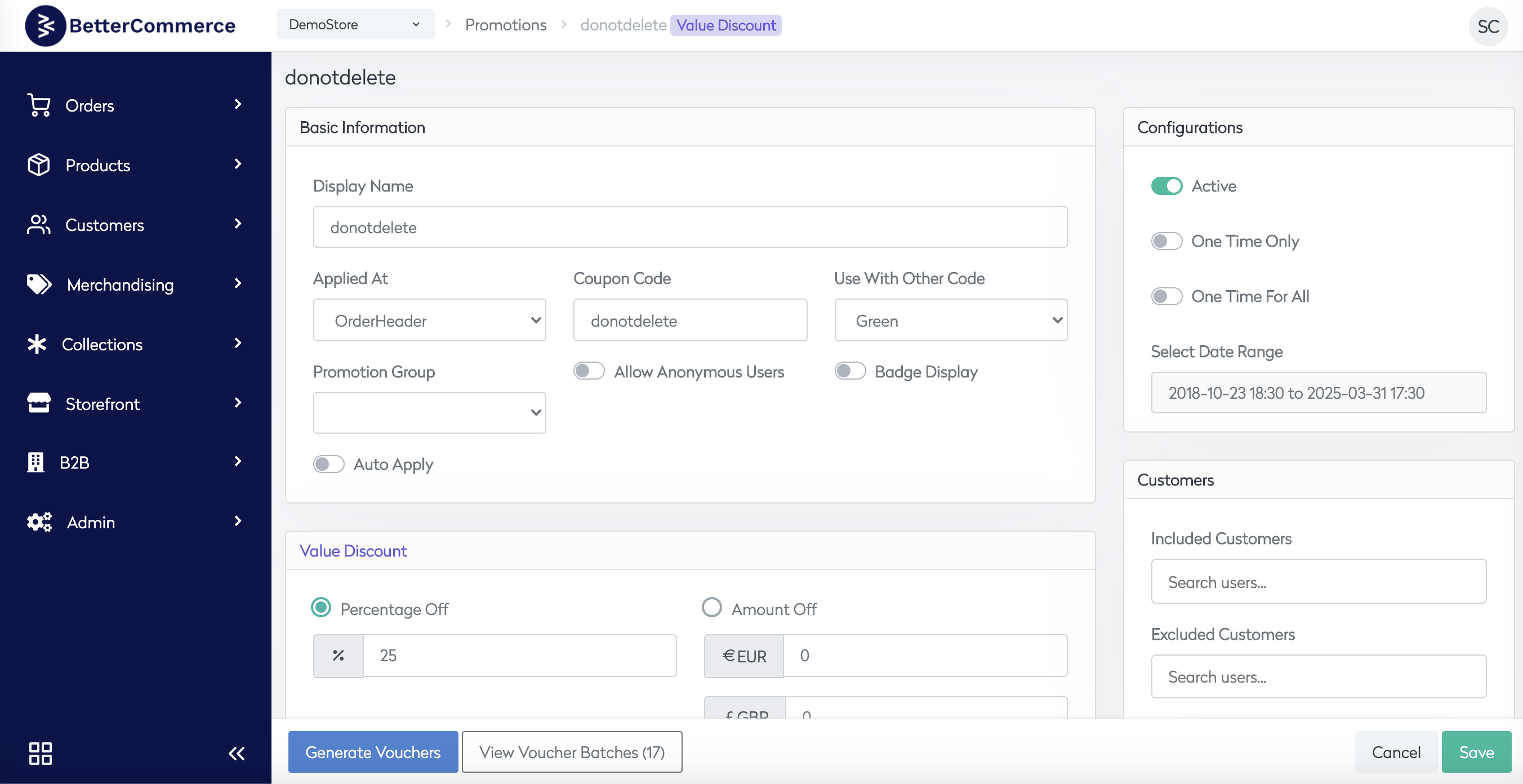Toggle the Active switch
This screenshot has height=784, width=1523.
pyautogui.click(x=1166, y=186)
